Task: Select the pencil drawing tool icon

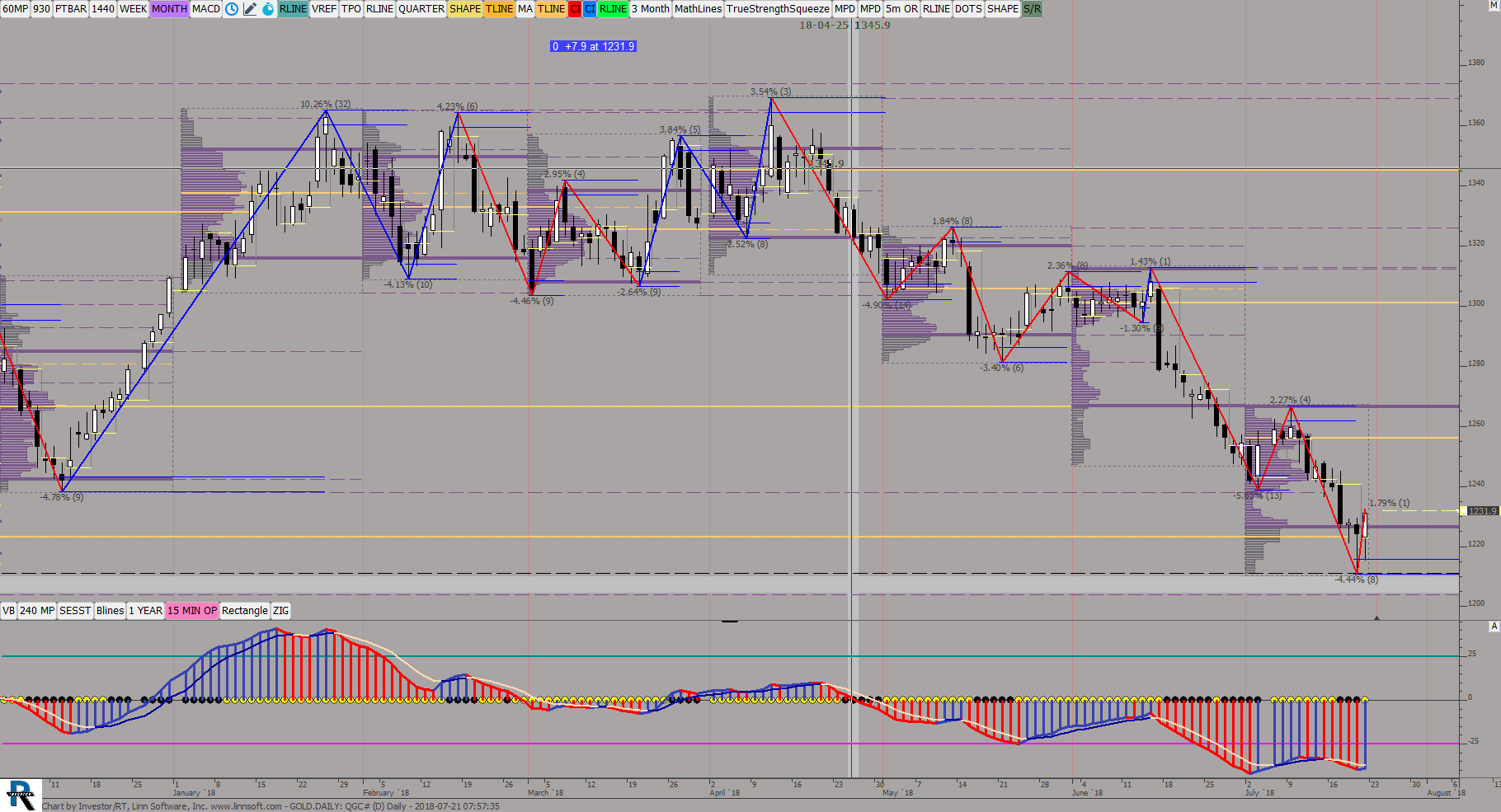Action: [x=250, y=9]
